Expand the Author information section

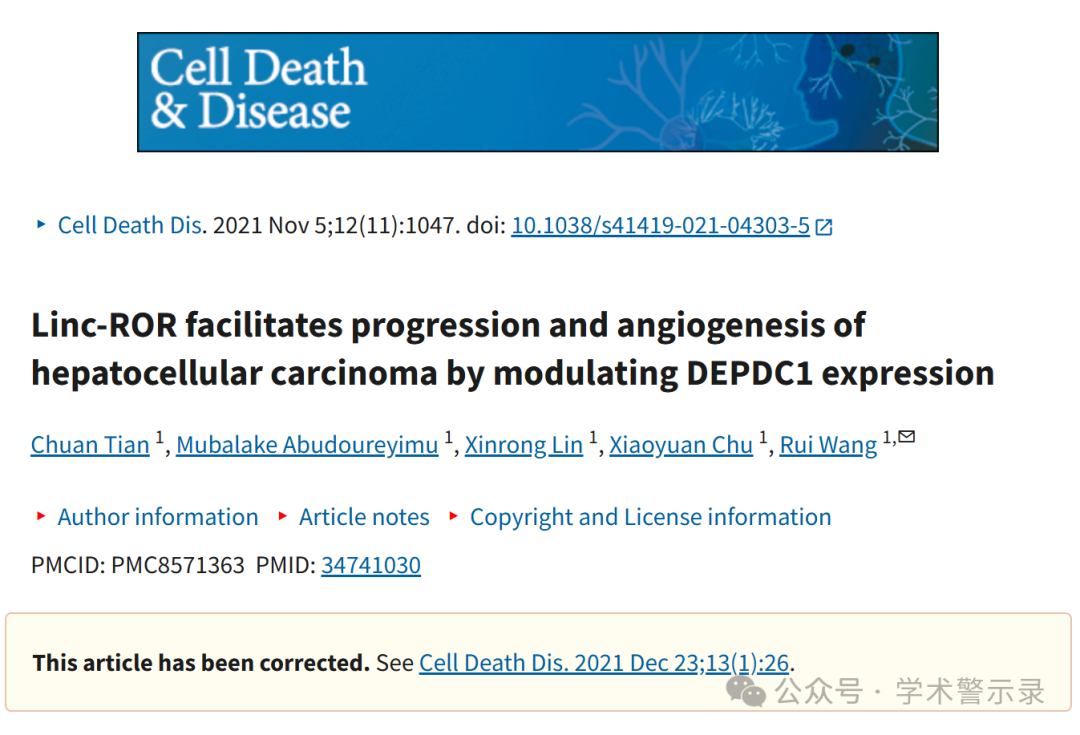[158, 517]
